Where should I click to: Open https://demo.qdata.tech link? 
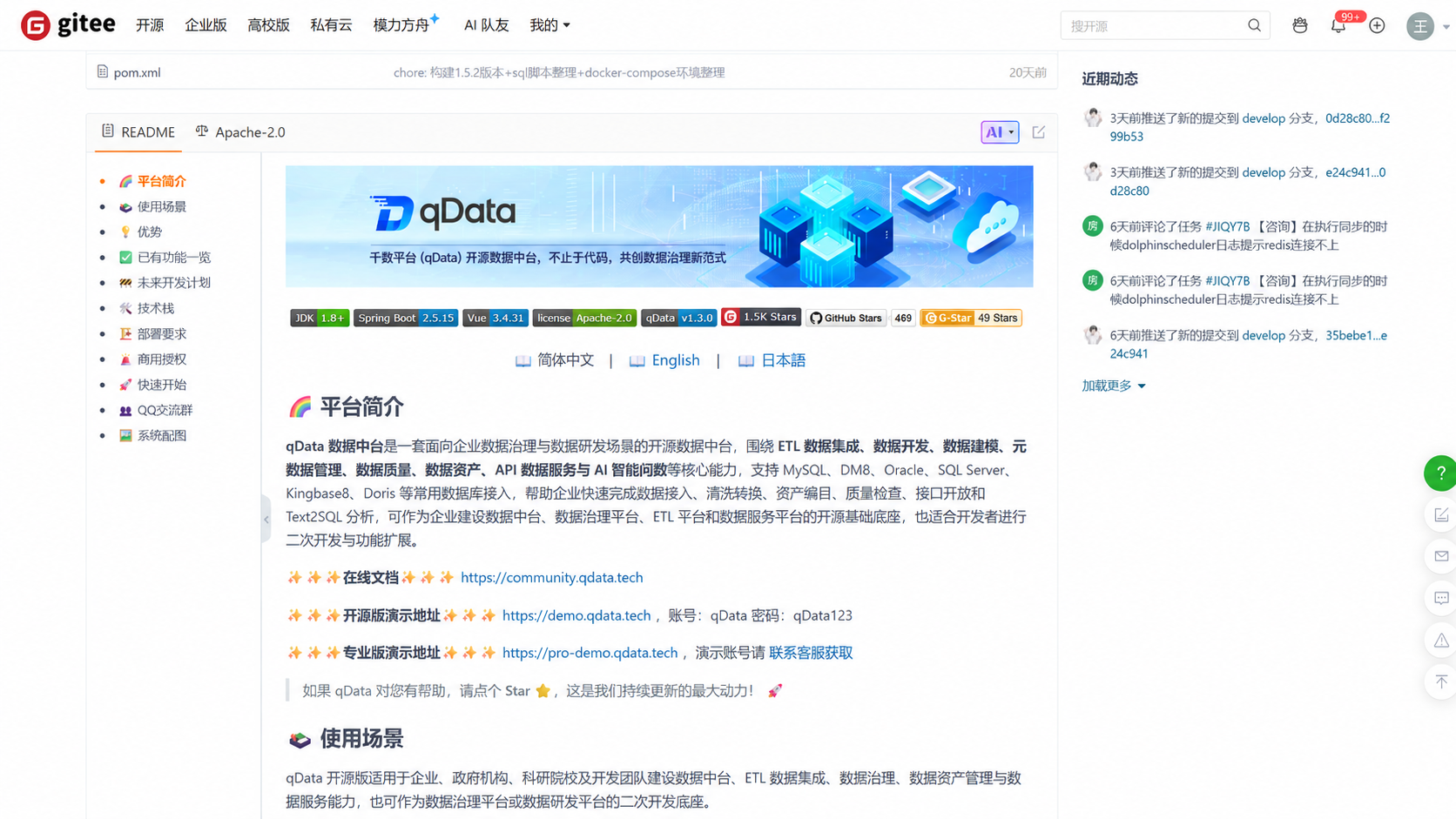576,615
